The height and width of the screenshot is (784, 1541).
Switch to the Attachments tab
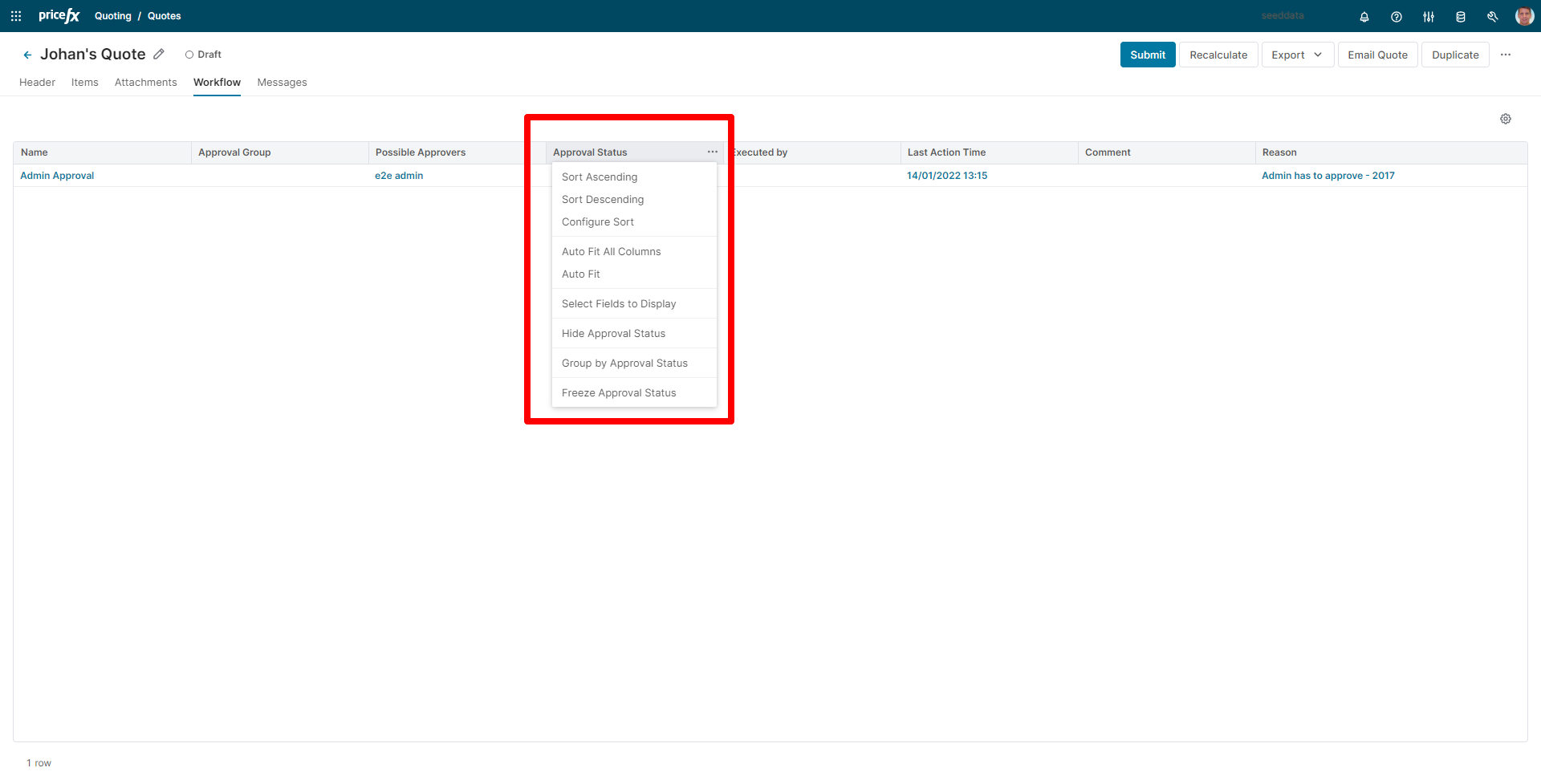(145, 82)
